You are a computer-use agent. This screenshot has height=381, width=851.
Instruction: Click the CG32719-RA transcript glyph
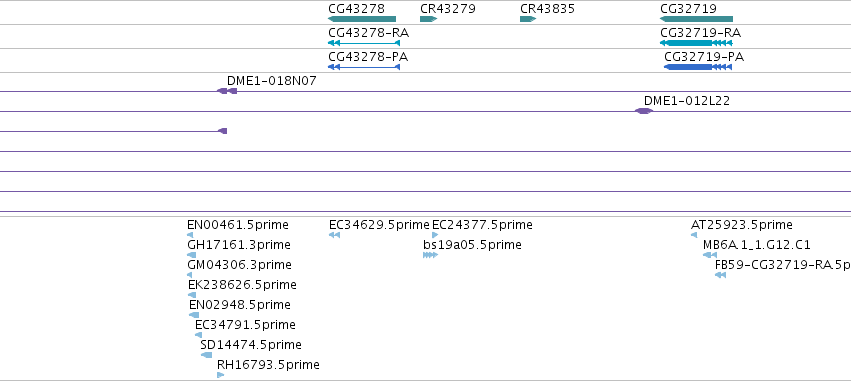(696, 43)
